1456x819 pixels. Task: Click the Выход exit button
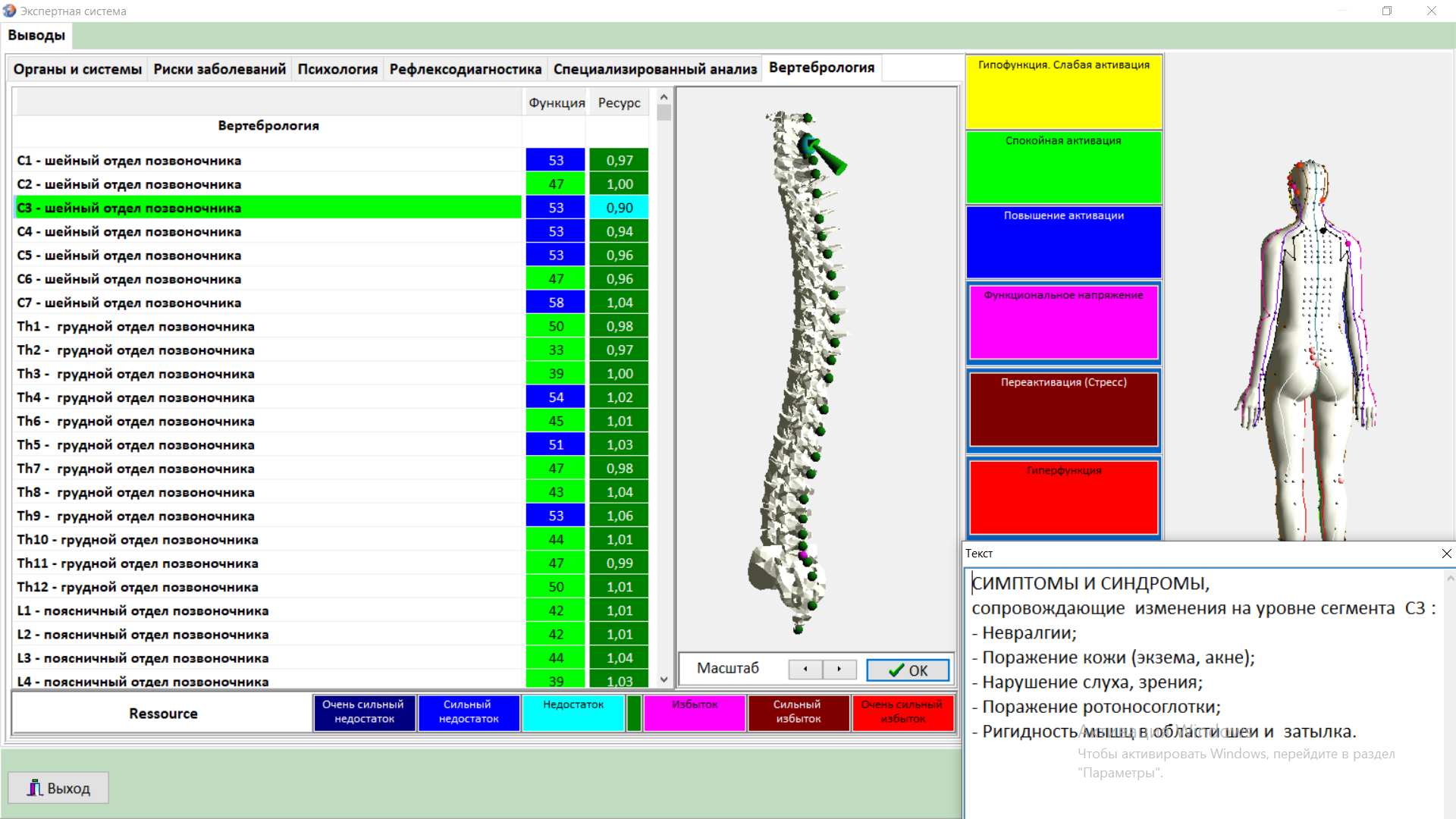tap(58, 788)
